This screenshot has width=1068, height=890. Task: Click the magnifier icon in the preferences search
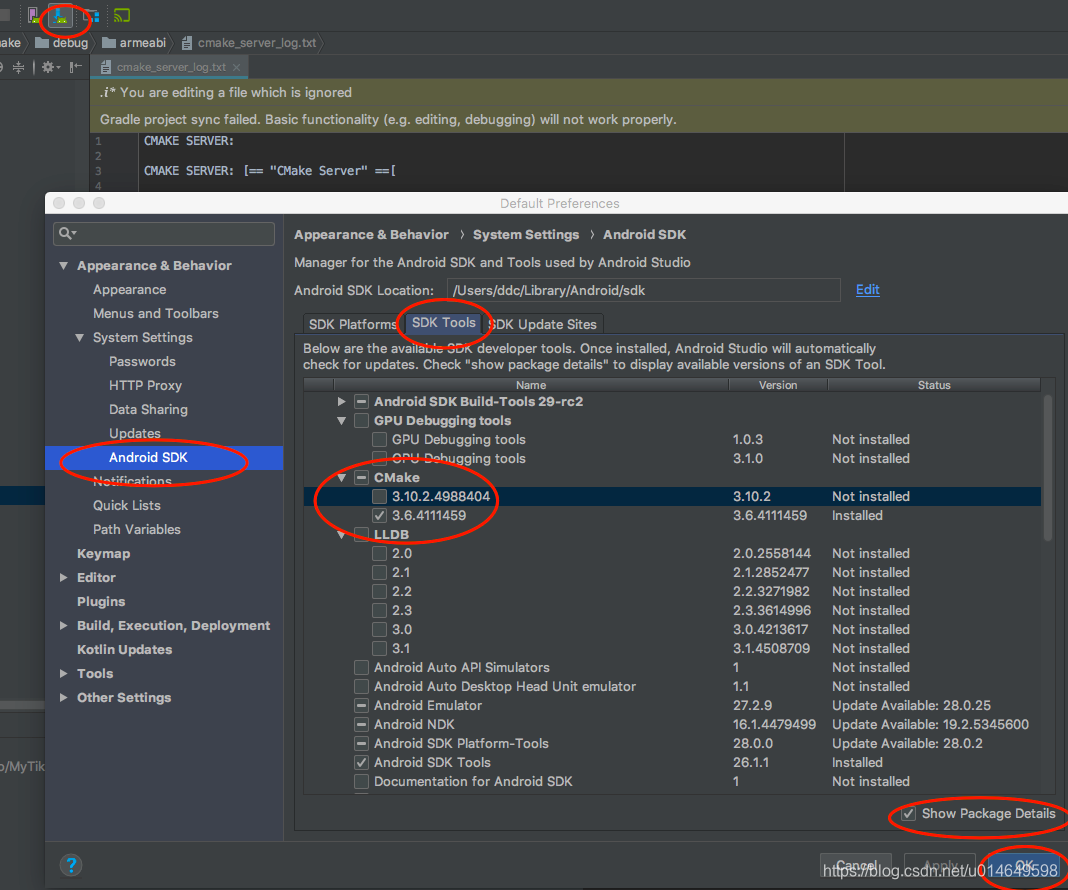[65, 234]
